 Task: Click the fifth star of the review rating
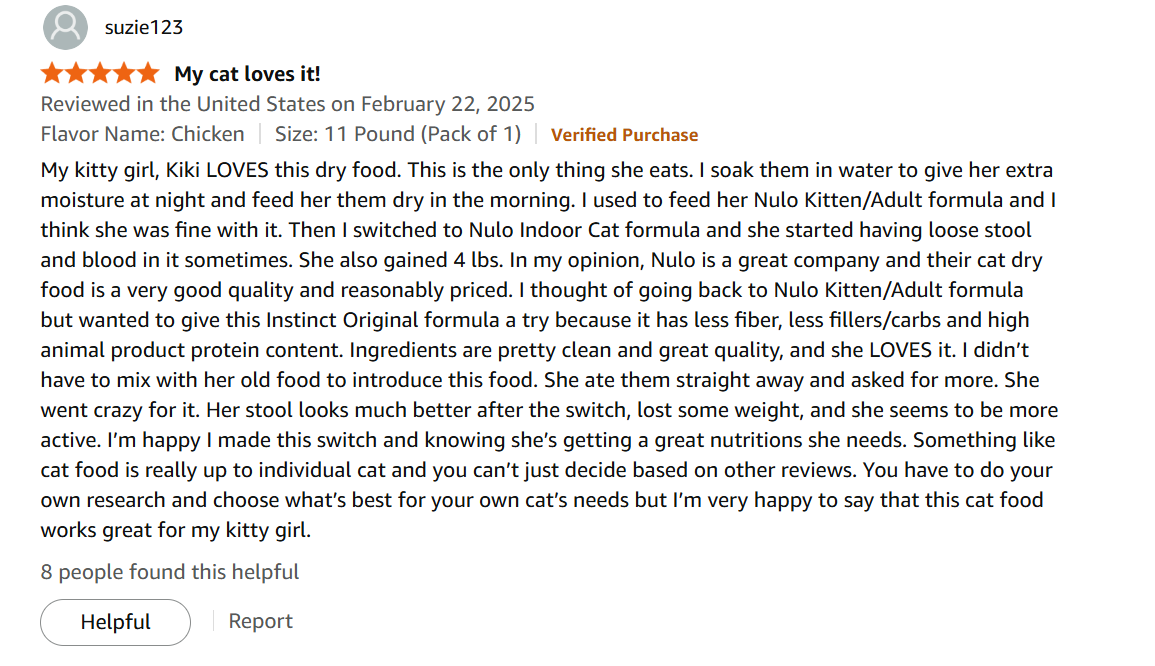tap(149, 72)
